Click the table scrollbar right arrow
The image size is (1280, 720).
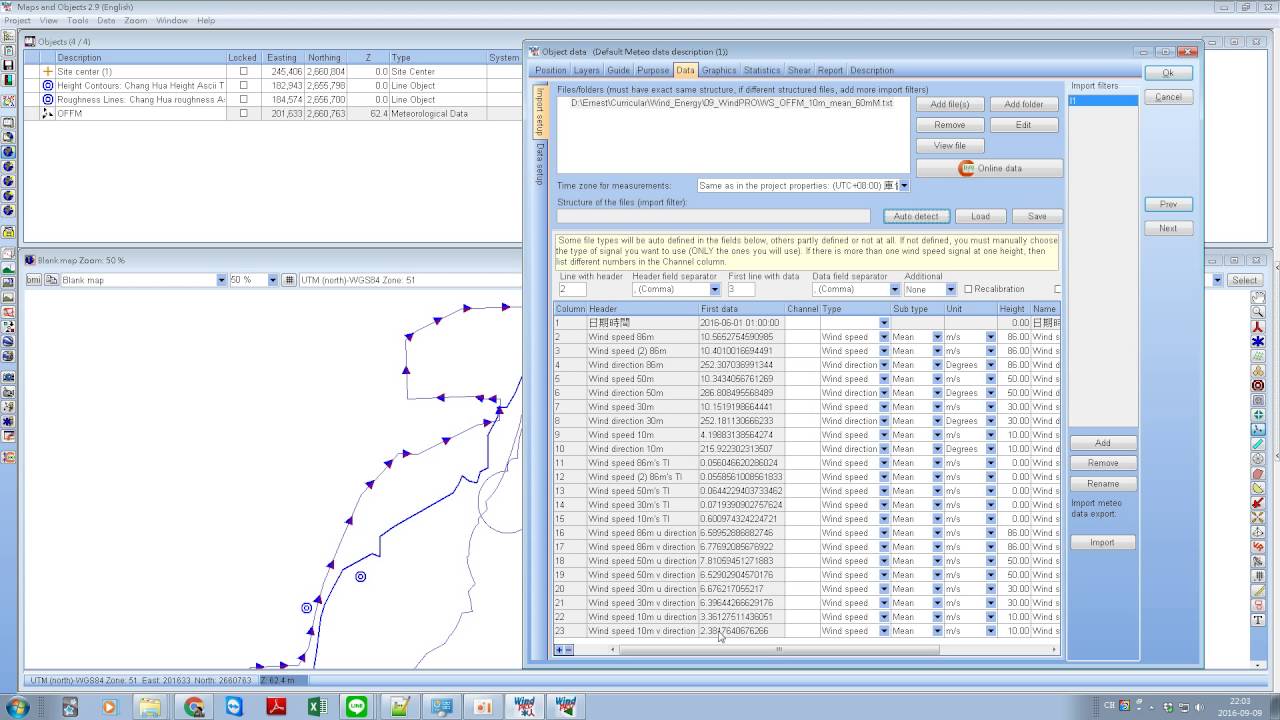coord(1054,650)
